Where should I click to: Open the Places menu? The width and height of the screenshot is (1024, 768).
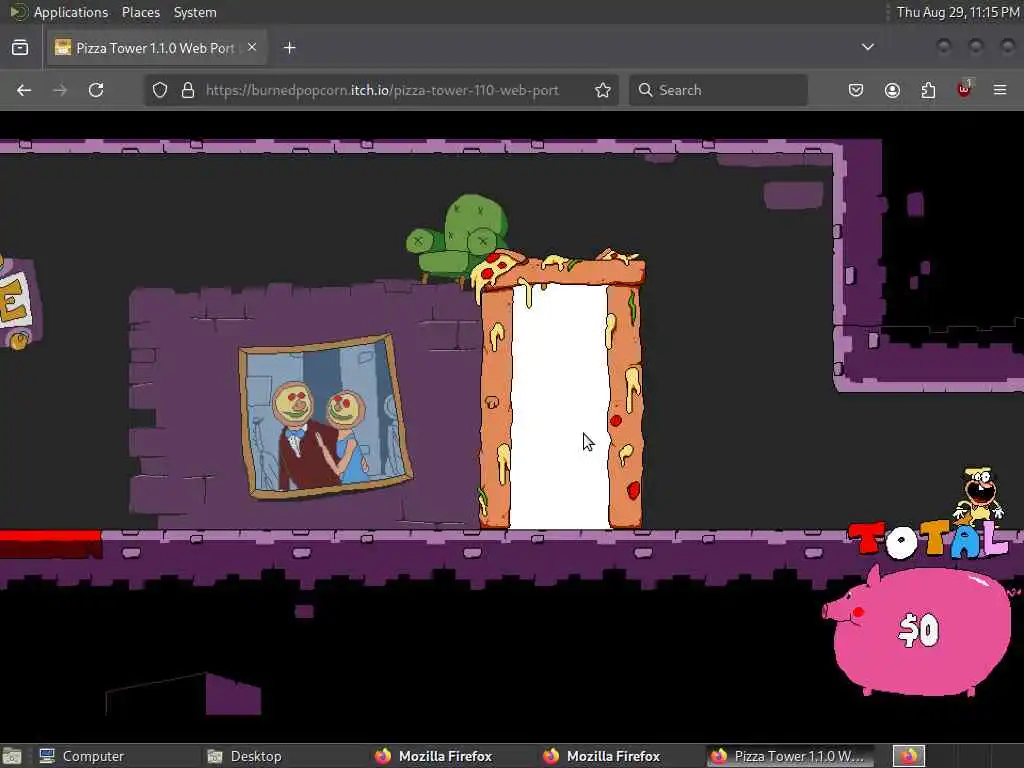[140, 12]
